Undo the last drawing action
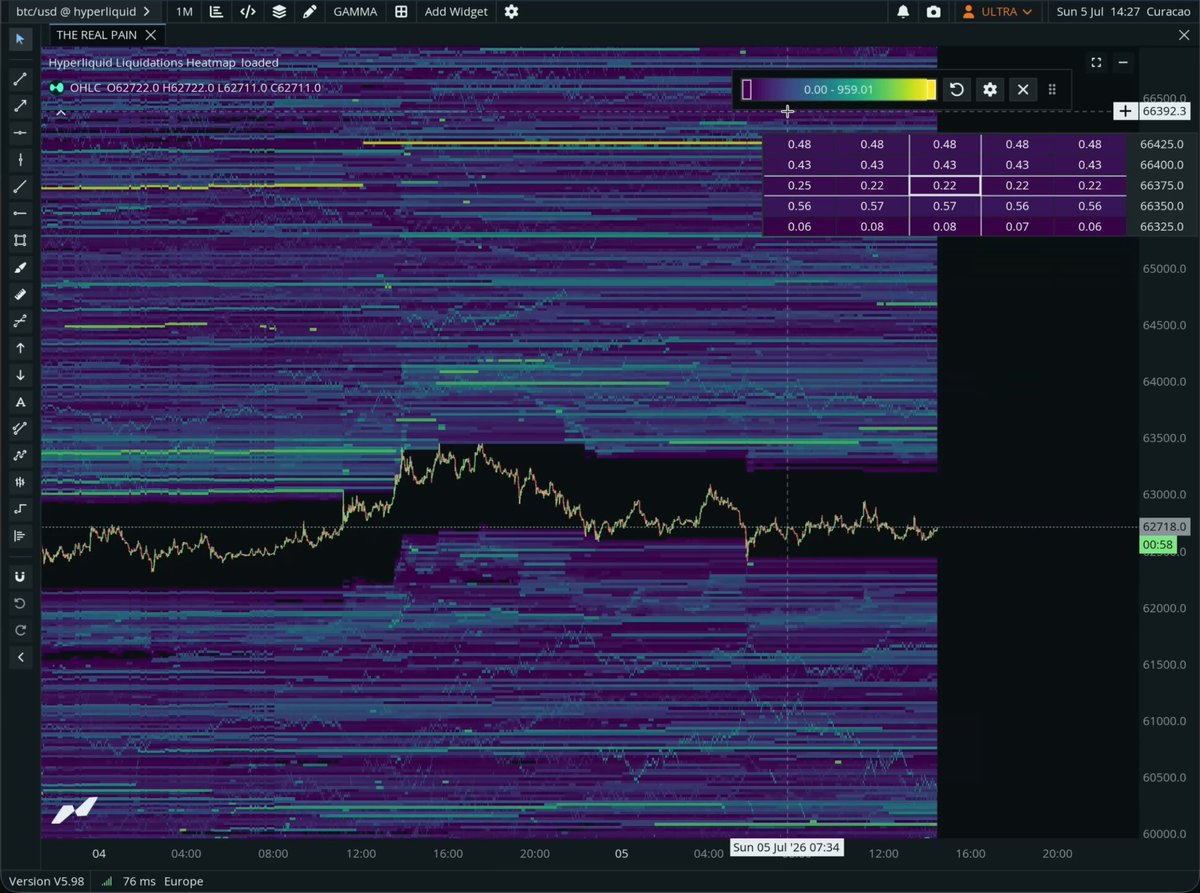This screenshot has height=893, width=1200. click(20, 604)
